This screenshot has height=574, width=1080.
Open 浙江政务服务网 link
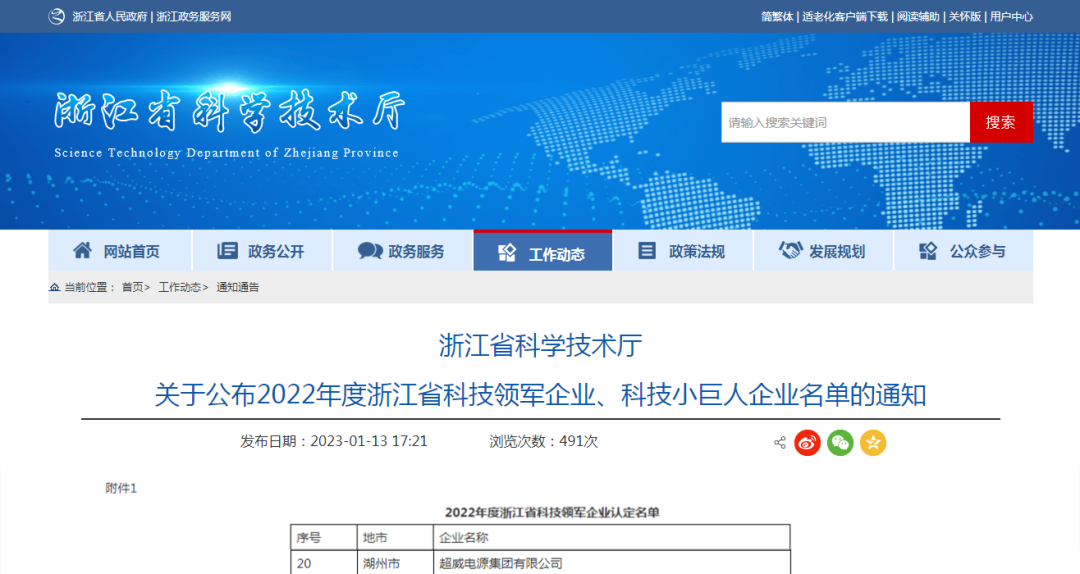coord(194,17)
